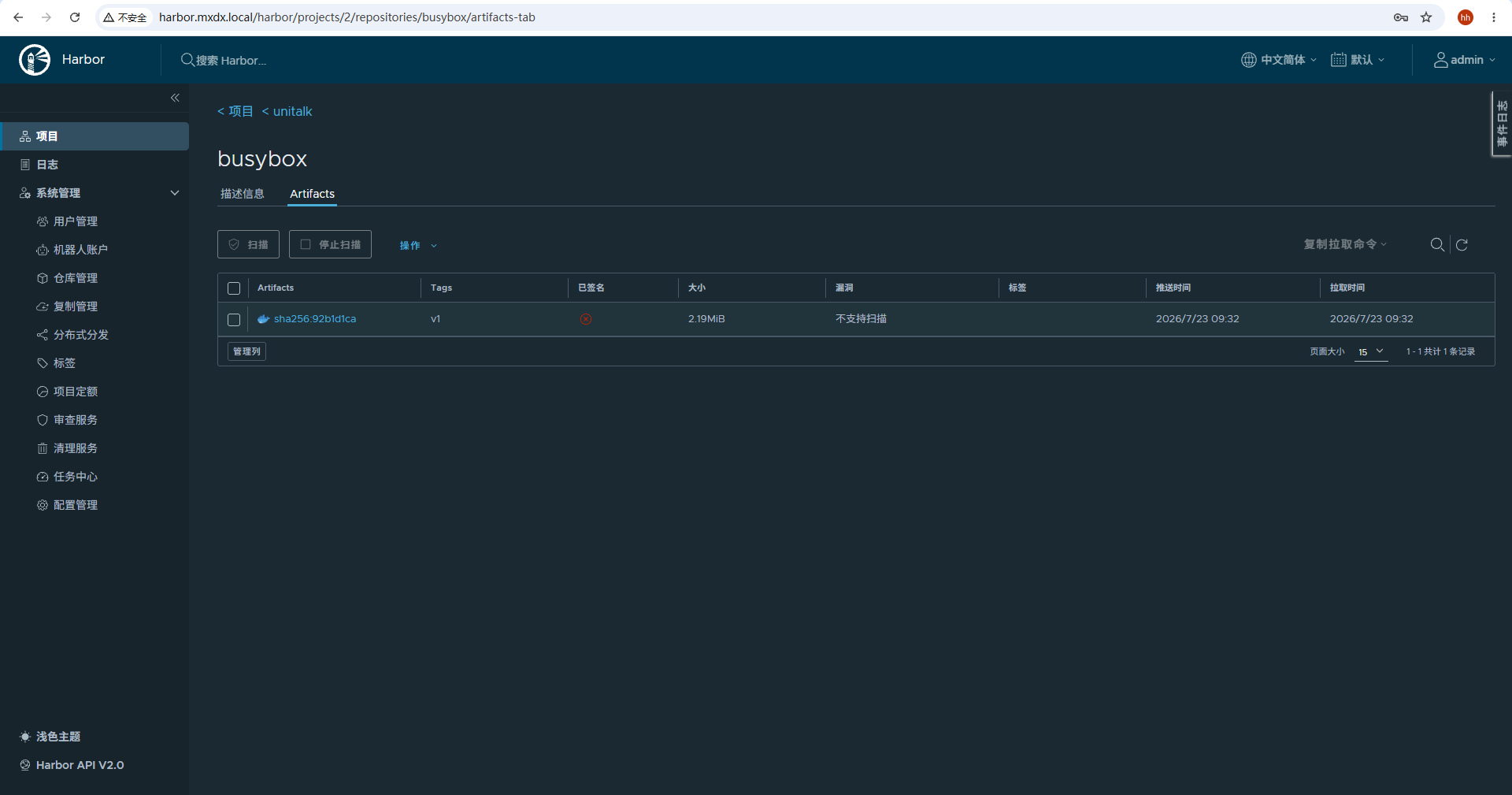Open 配置管理 configuration page
The image size is (1512, 795).
point(76,505)
